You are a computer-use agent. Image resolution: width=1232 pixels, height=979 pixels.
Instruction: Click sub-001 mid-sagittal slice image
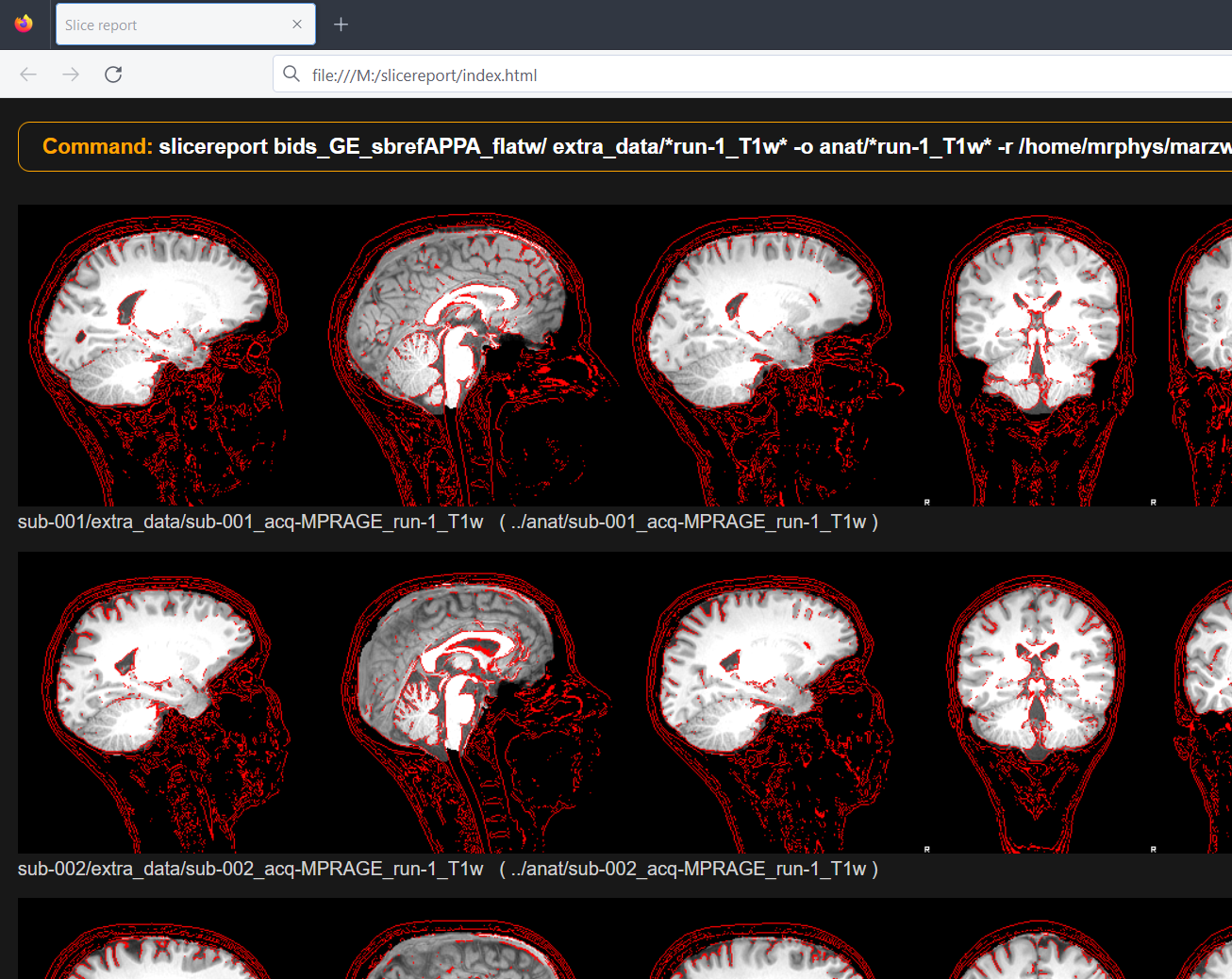(472, 357)
